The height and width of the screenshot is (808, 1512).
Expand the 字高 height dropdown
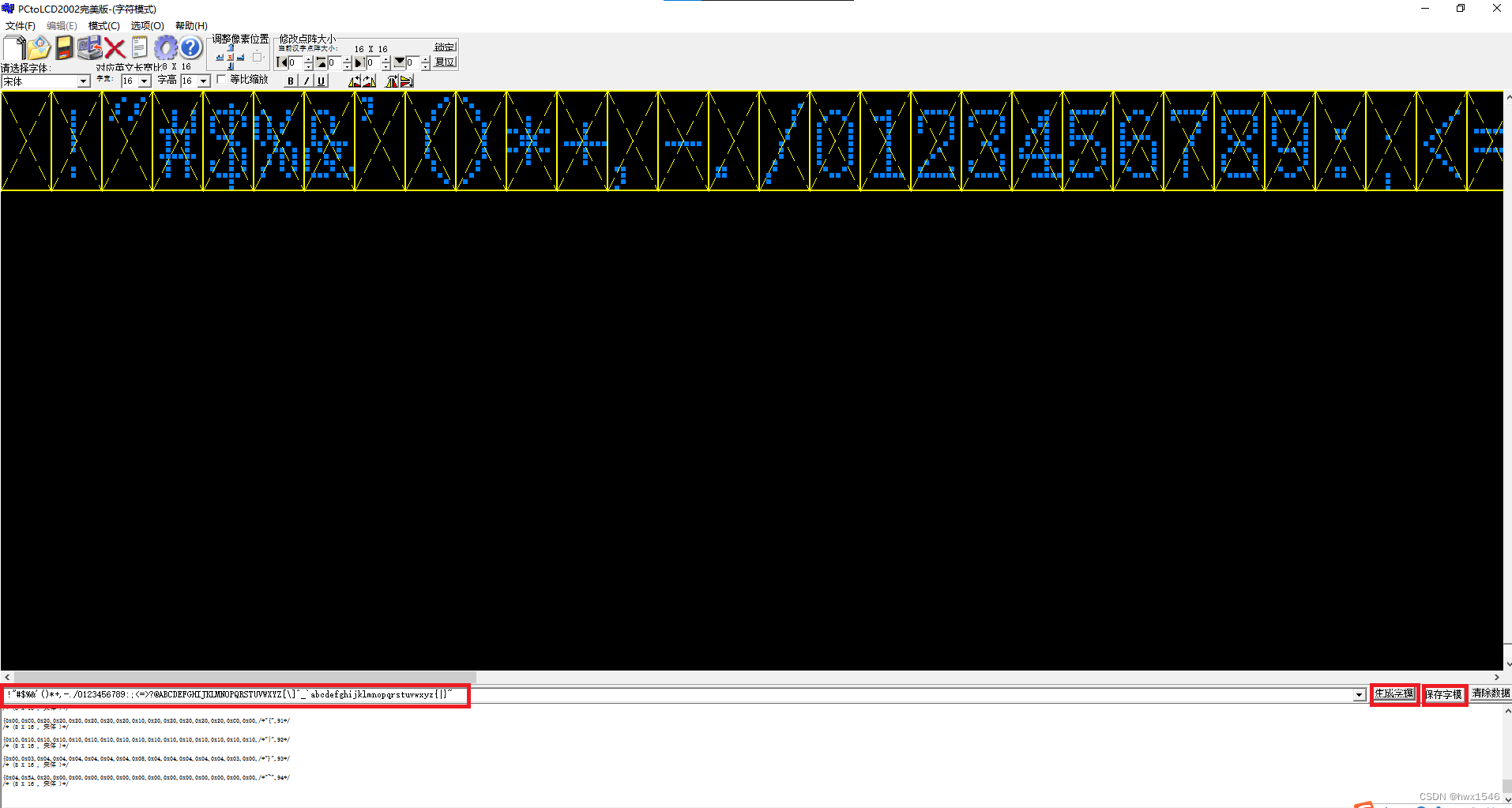point(204,81)
